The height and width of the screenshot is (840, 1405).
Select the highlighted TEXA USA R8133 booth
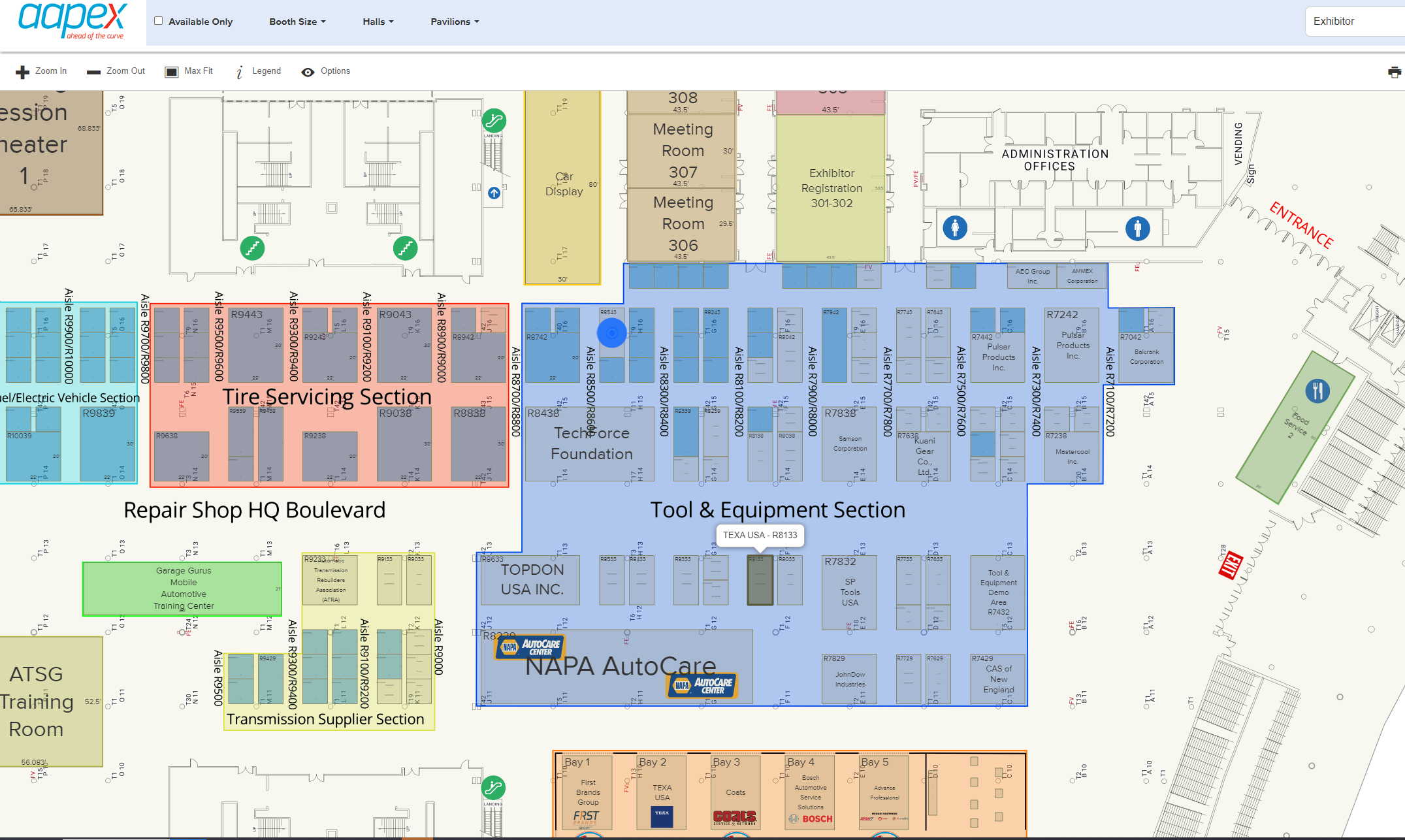coord(760,580)
